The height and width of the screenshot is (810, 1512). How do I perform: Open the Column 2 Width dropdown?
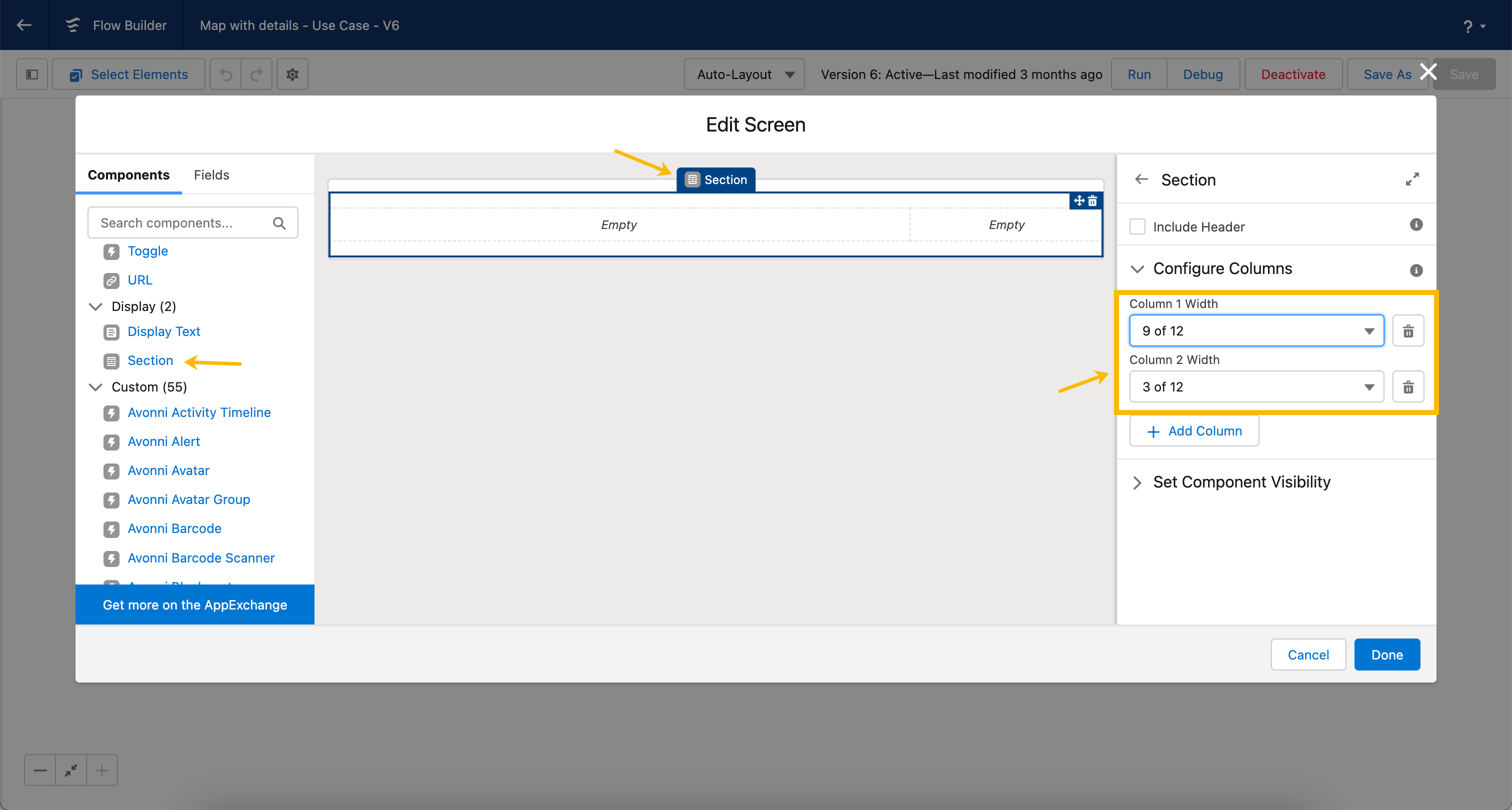(1256, 387)
